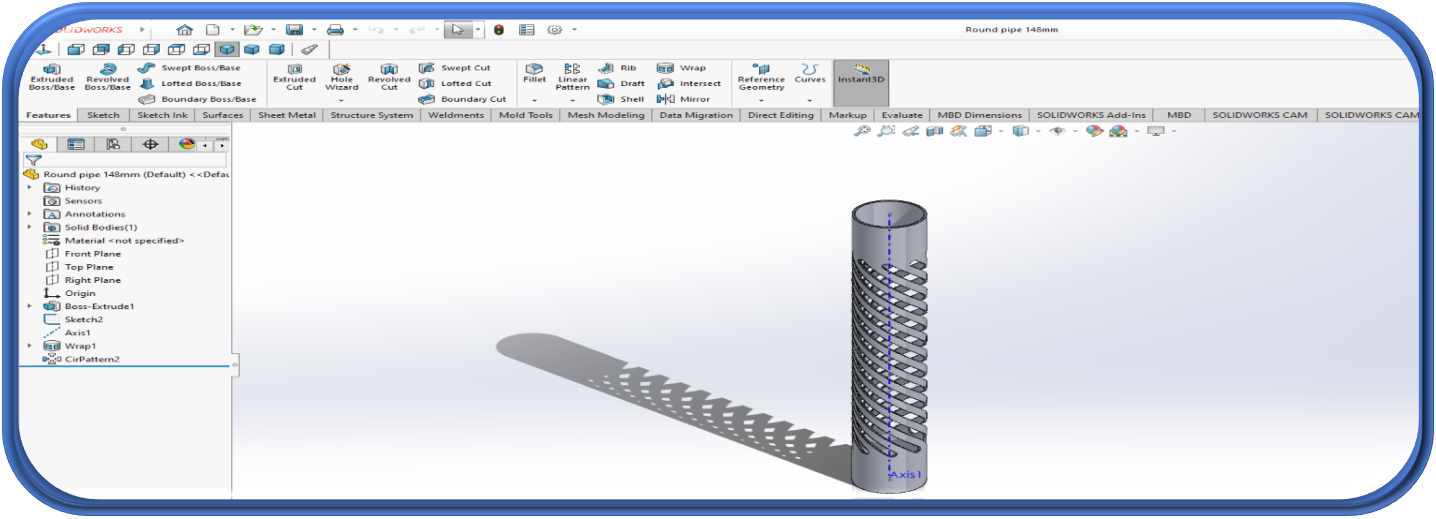Open the Linear Pattern dropdown arrow

(x=573, y=100)
